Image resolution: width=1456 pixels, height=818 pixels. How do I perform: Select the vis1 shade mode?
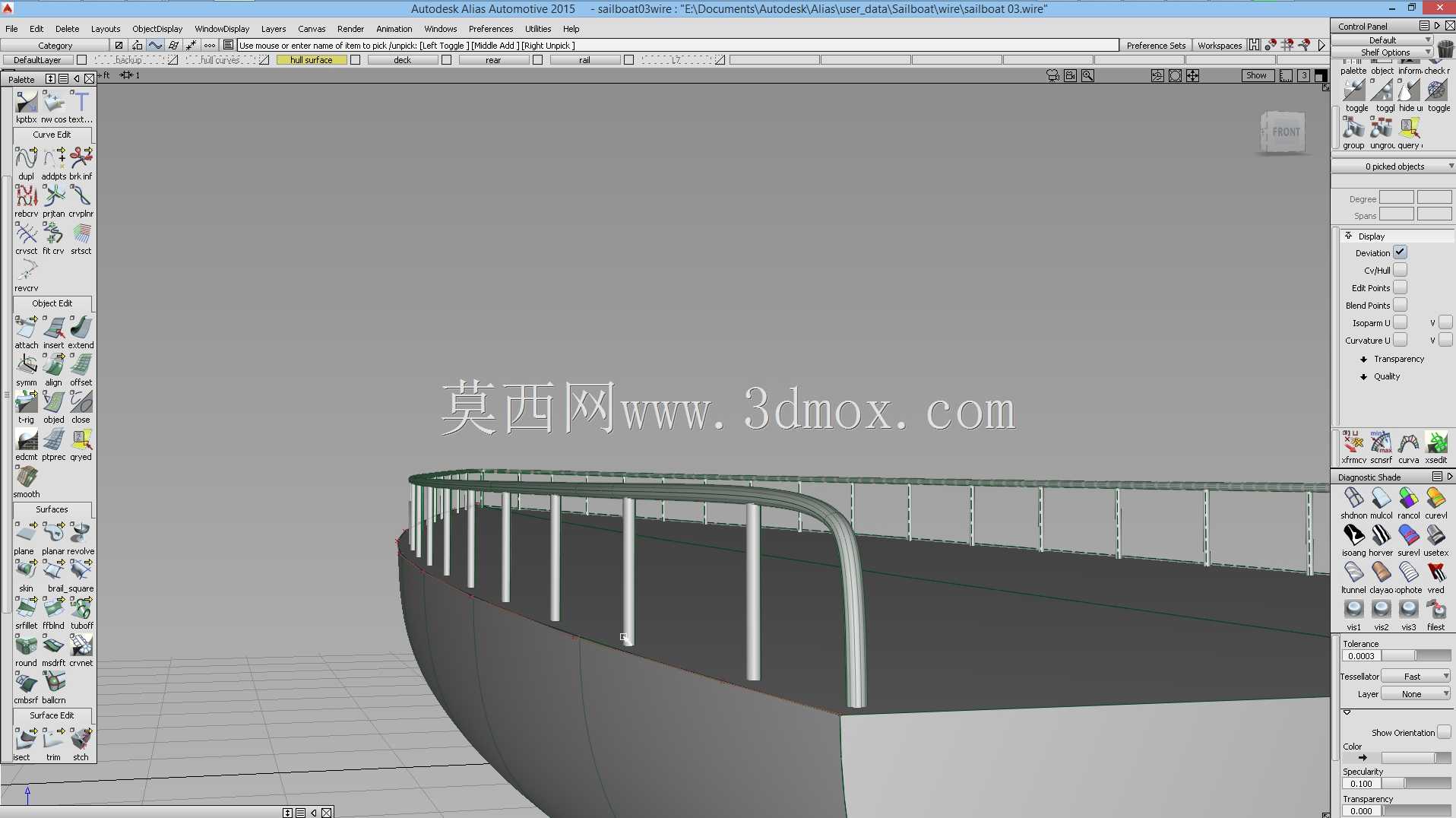pos(1353,610)
